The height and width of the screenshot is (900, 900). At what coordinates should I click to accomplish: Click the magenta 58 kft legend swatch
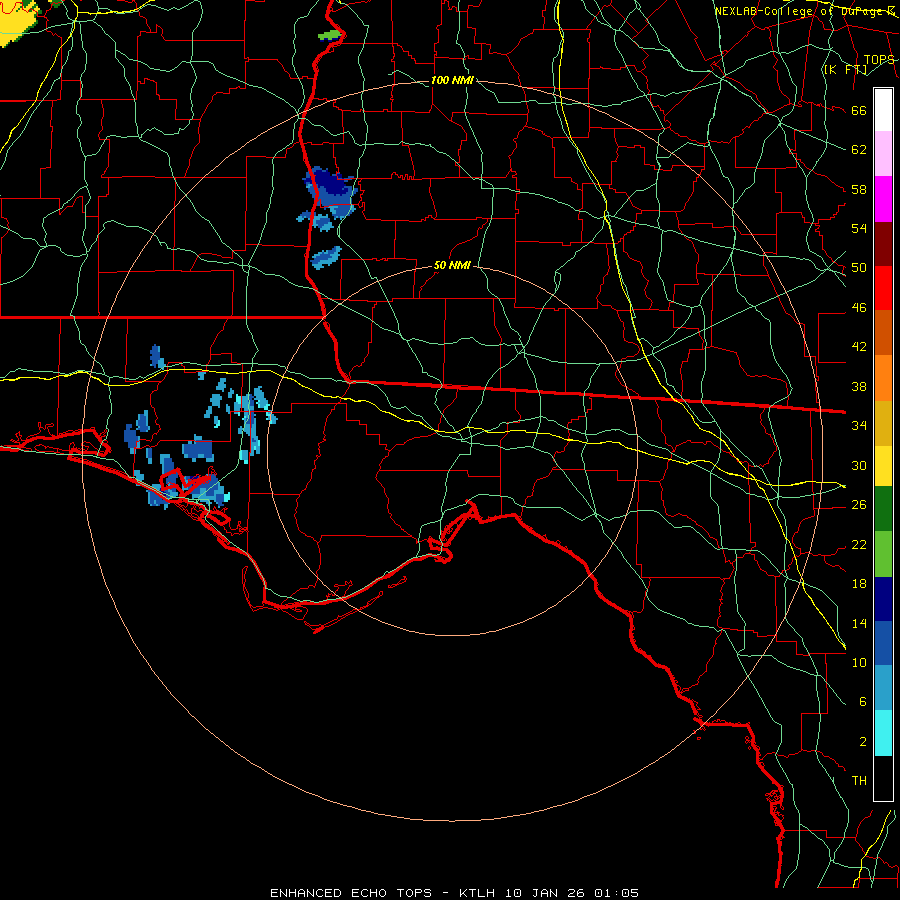[x=883, y=199]
